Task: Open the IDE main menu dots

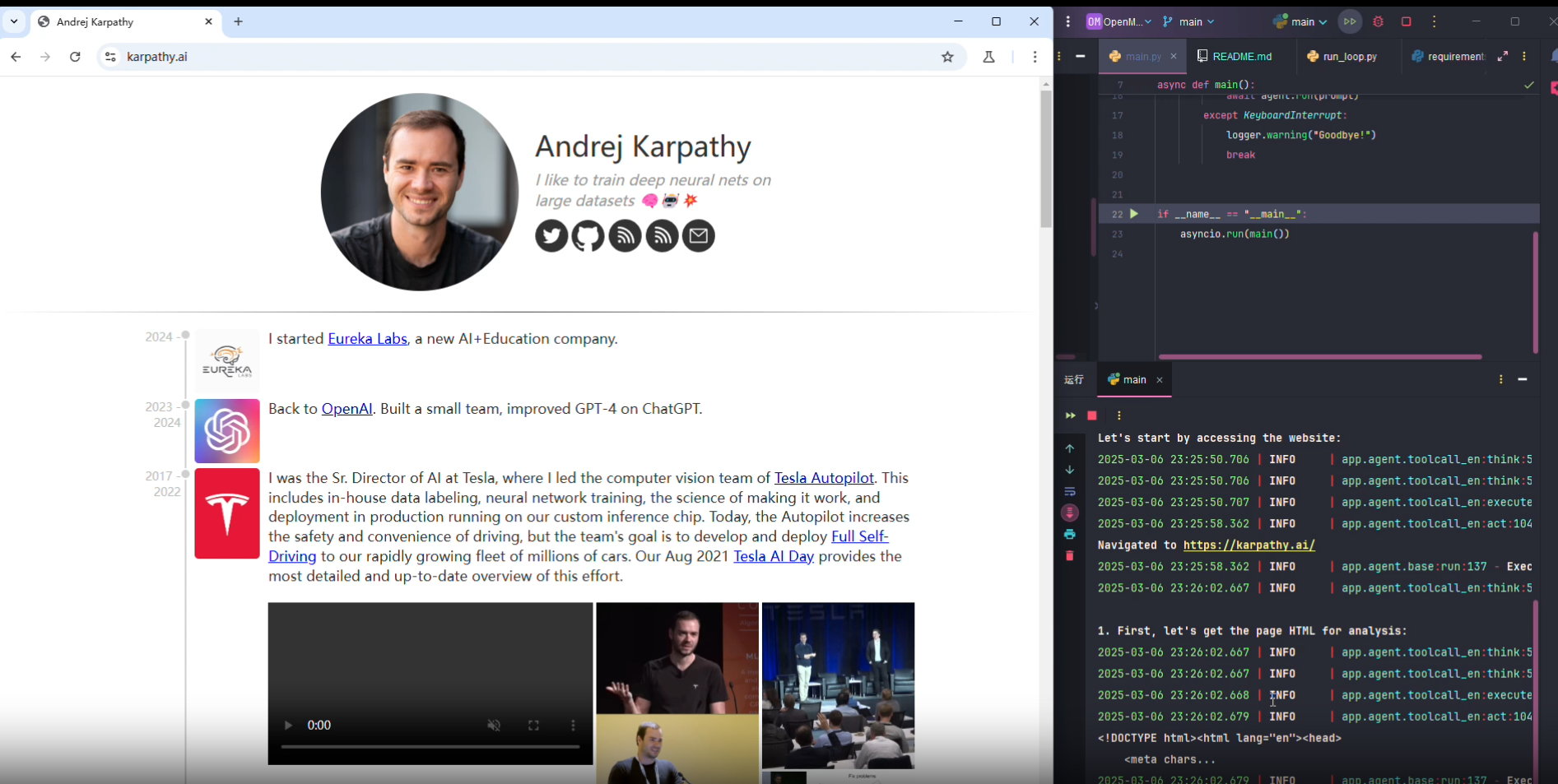Action: point(1068,22)
